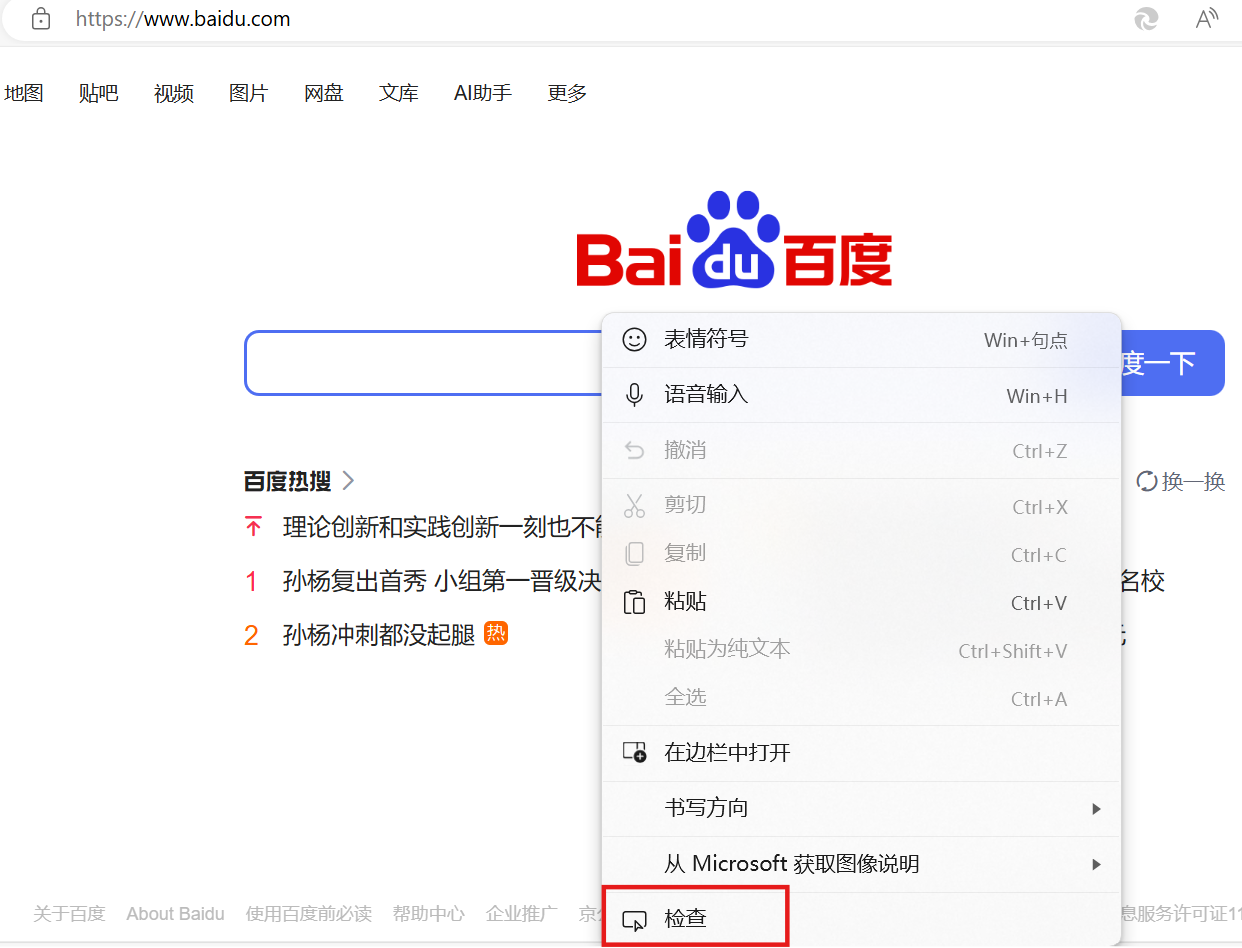Open hot search 孙杨复出首秀

[442, 581]
